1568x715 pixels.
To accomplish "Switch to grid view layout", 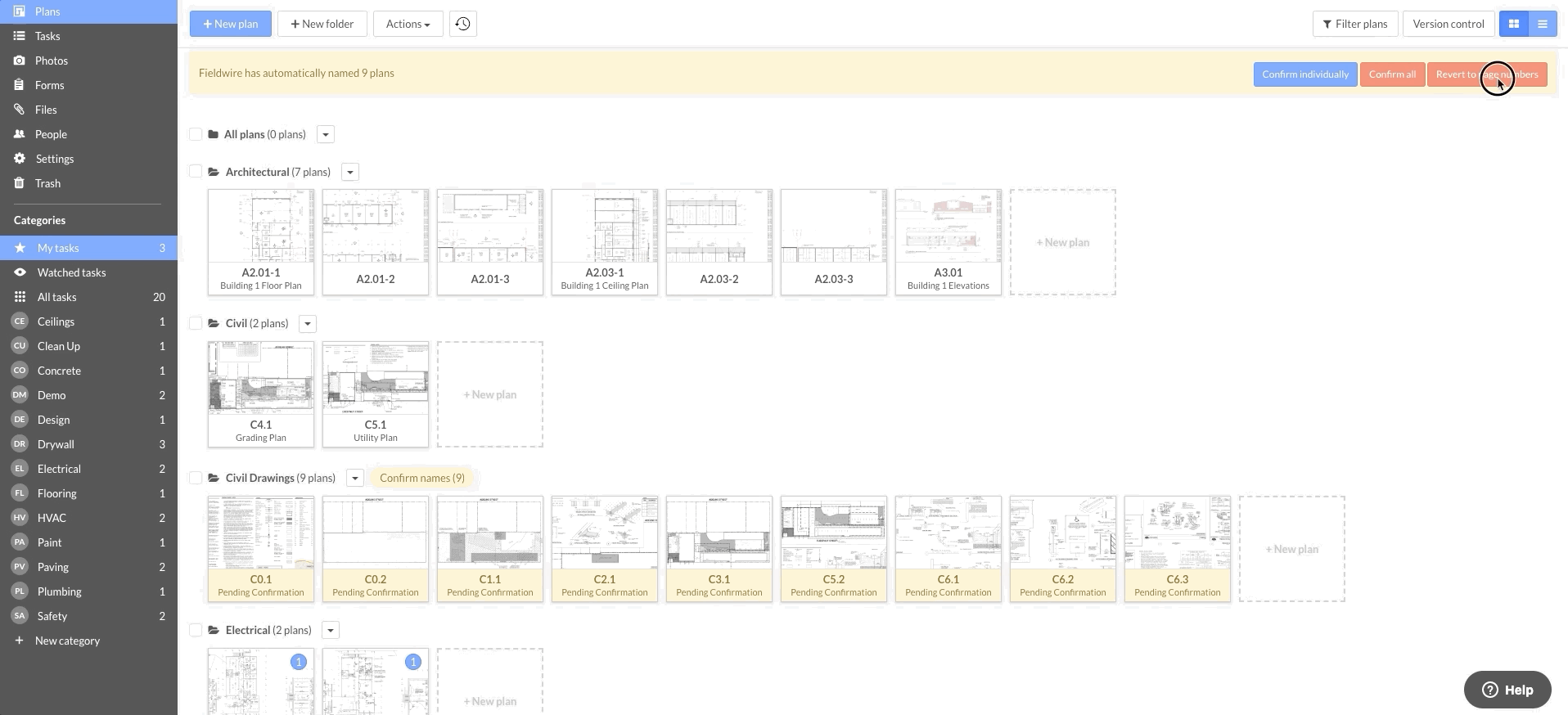I will point(1513,24).
